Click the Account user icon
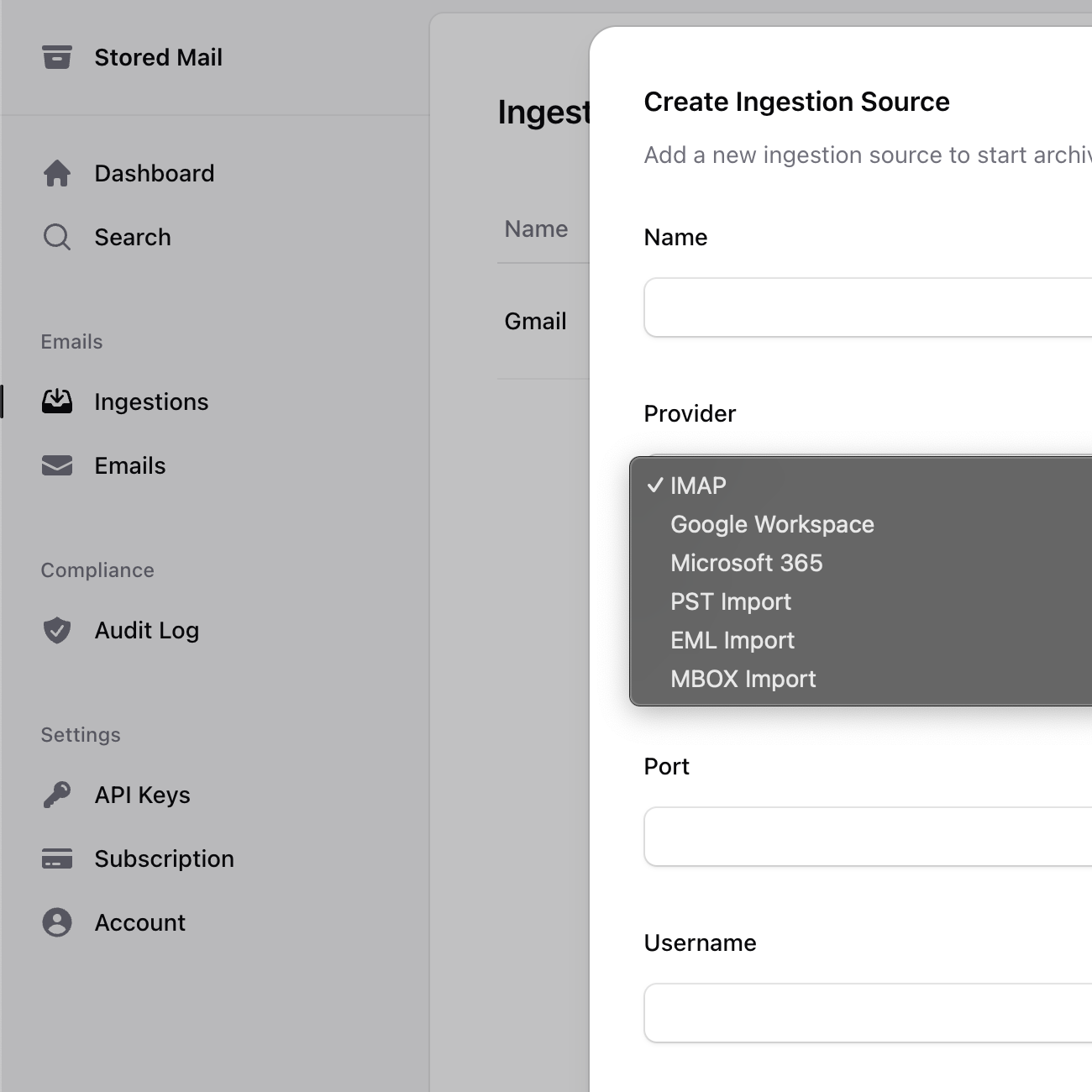Viewport: 1092px width, 1092px height. [56, 922]
